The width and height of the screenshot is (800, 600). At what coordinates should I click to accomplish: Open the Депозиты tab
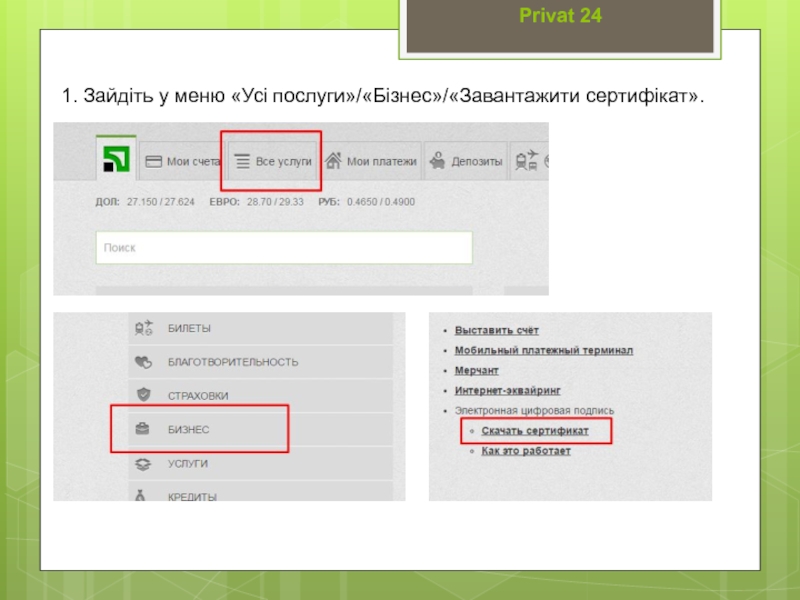coord(466,161)
